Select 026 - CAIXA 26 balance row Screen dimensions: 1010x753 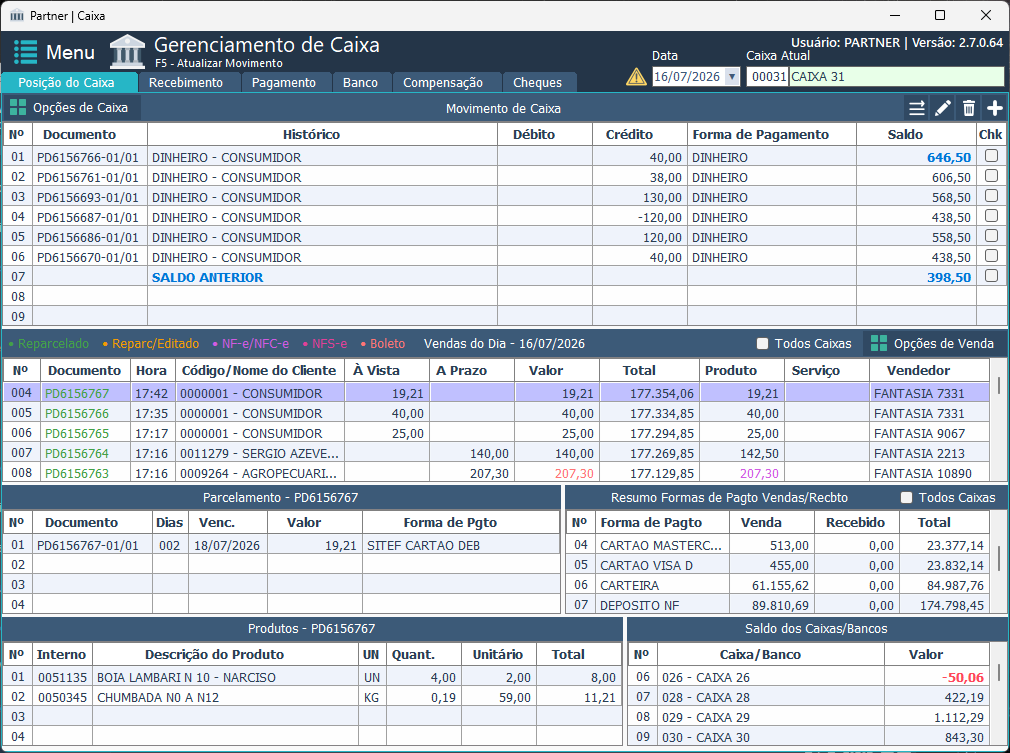[809, 677]
